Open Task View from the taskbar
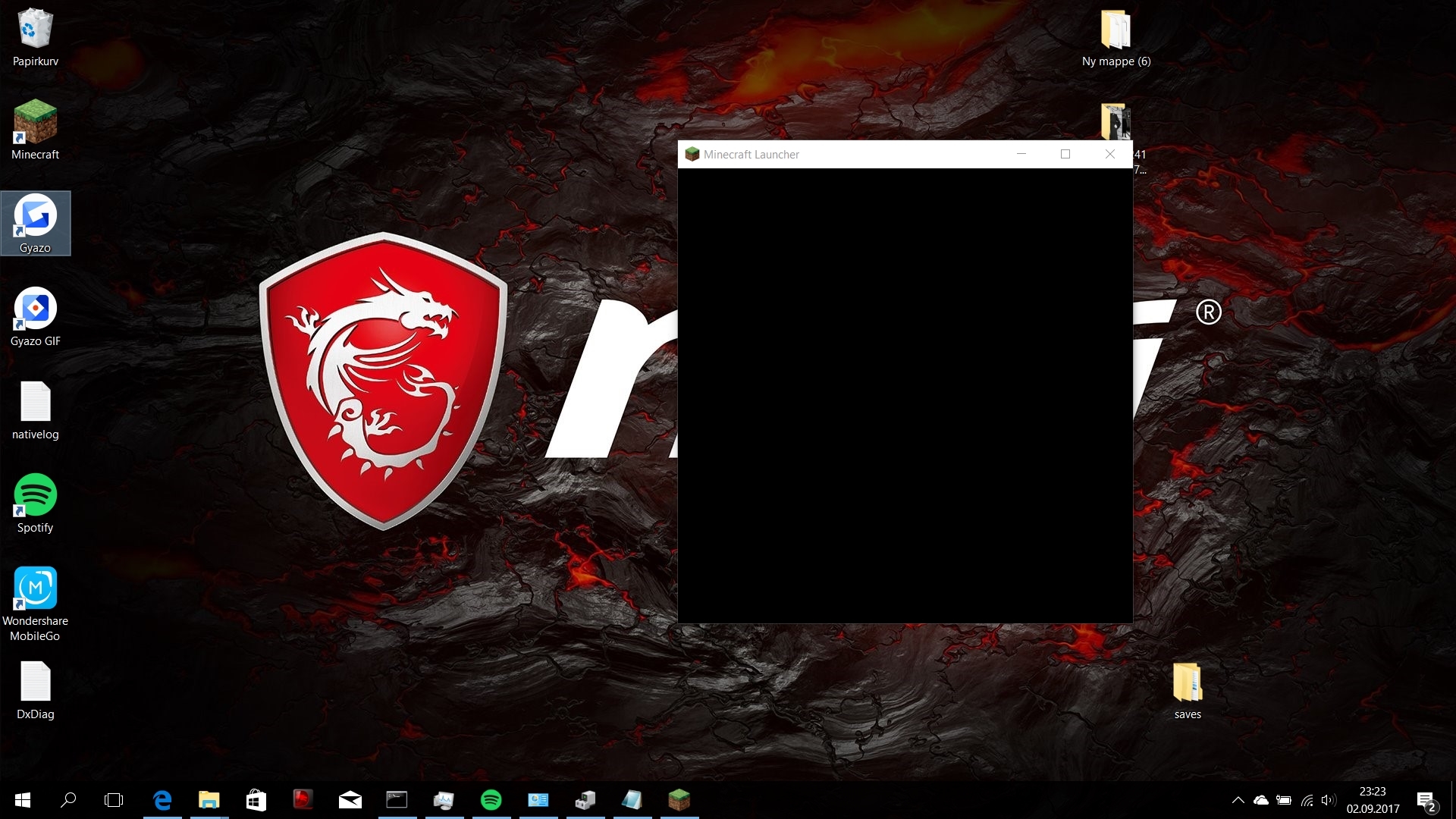Viewport: 1456px width, 819px height. point(114,800)
